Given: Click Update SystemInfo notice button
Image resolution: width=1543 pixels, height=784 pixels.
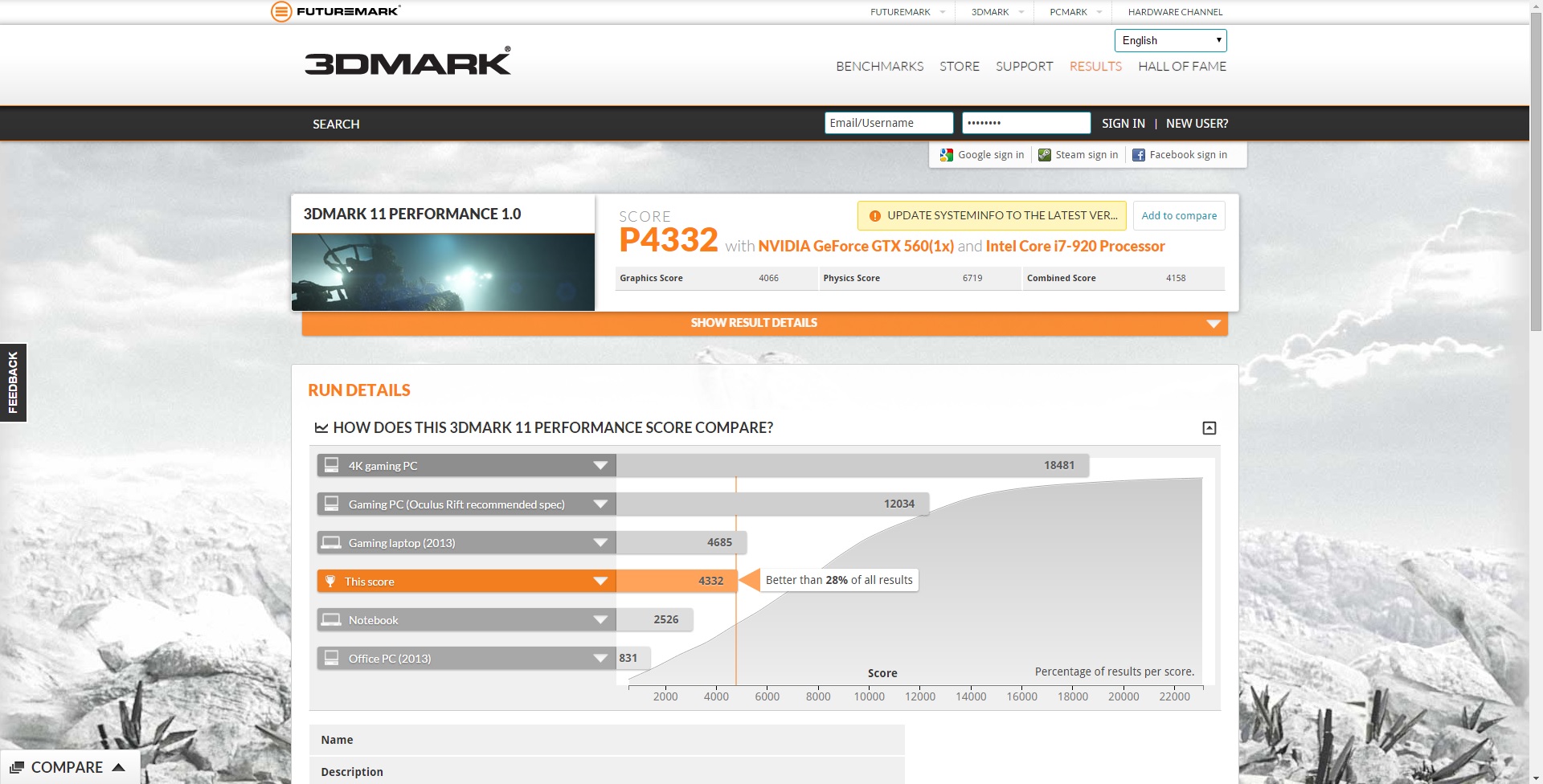Looking at the screenshot, I should pyautogui.click(x=992, y=216).
